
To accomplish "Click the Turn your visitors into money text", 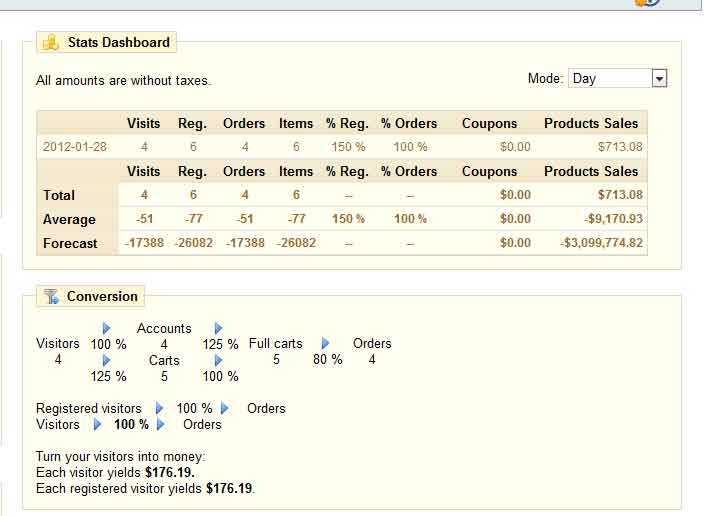I will pos(120,457).
